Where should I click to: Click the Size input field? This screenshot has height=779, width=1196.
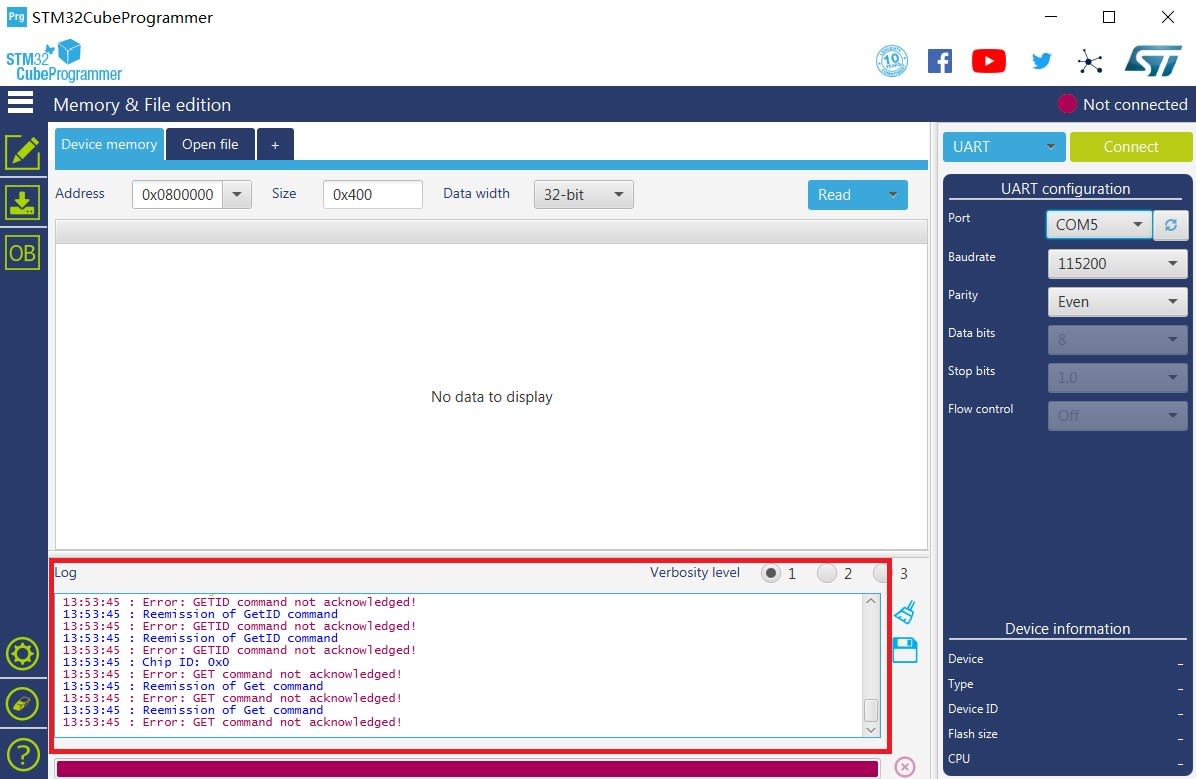372,195
